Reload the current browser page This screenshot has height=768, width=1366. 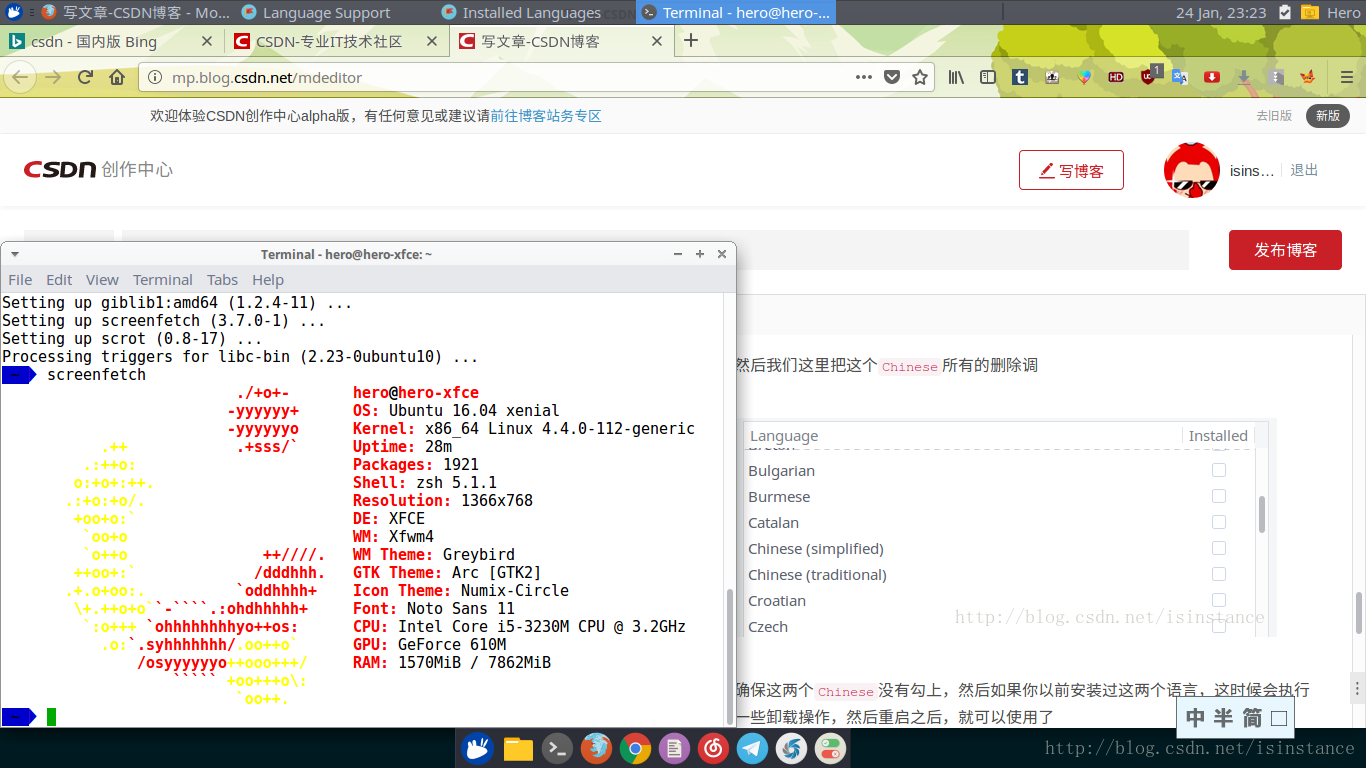(x=85, y=77)
